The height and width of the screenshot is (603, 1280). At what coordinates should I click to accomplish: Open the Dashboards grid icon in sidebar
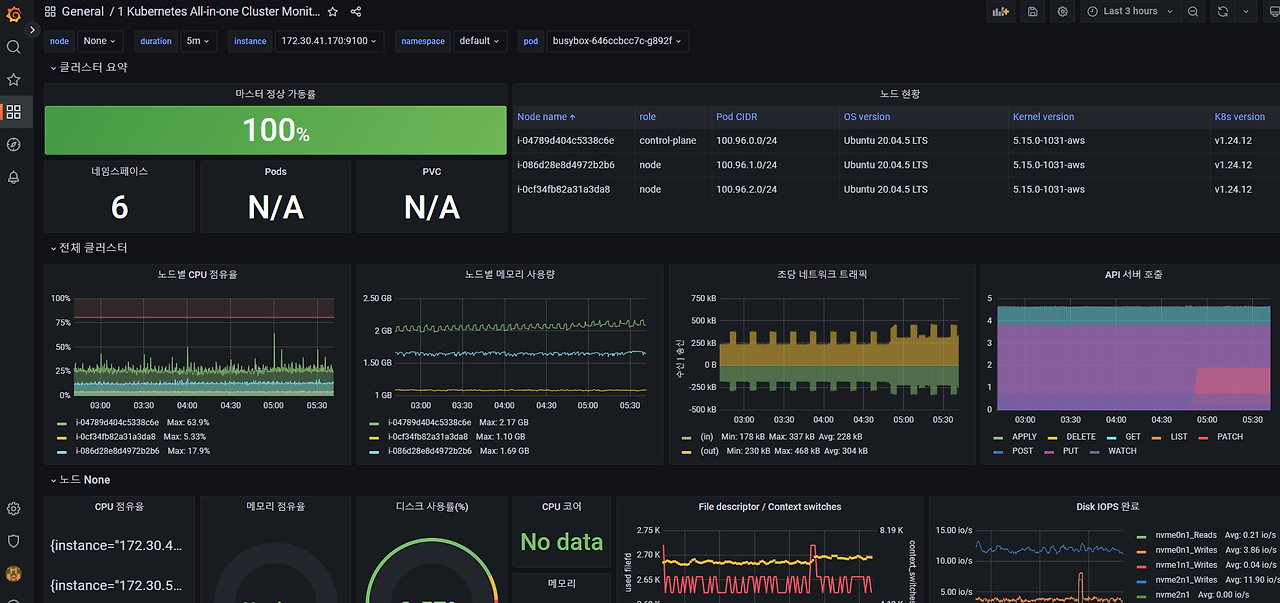(x=13, y=112)
